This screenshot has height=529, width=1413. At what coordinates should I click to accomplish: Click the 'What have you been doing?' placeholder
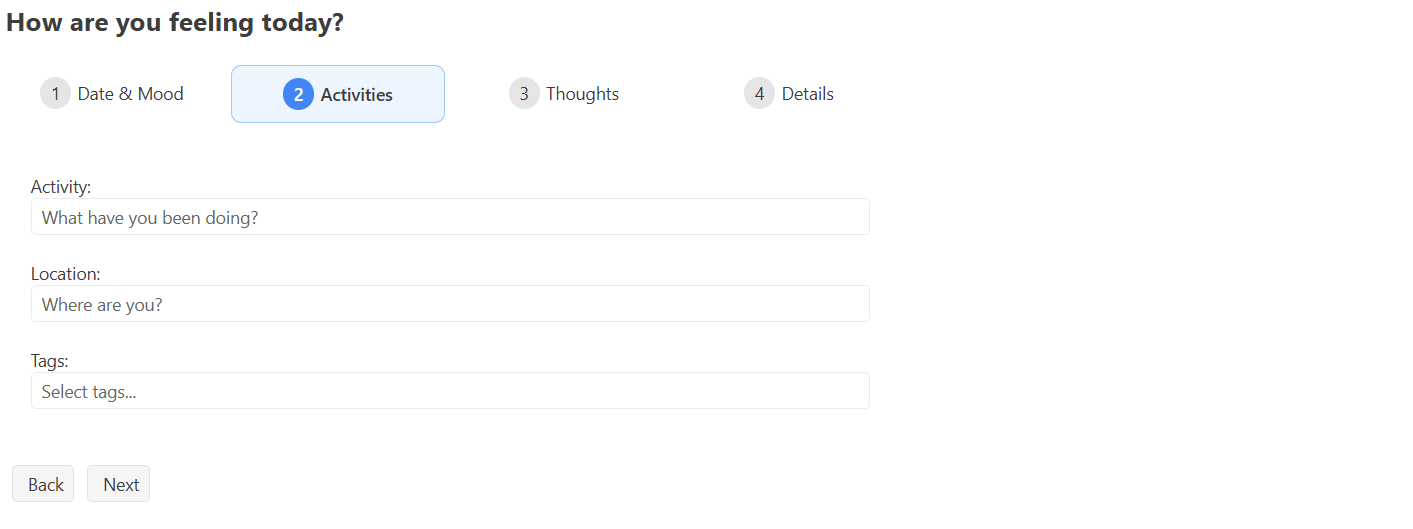click(x=150, y=217)
